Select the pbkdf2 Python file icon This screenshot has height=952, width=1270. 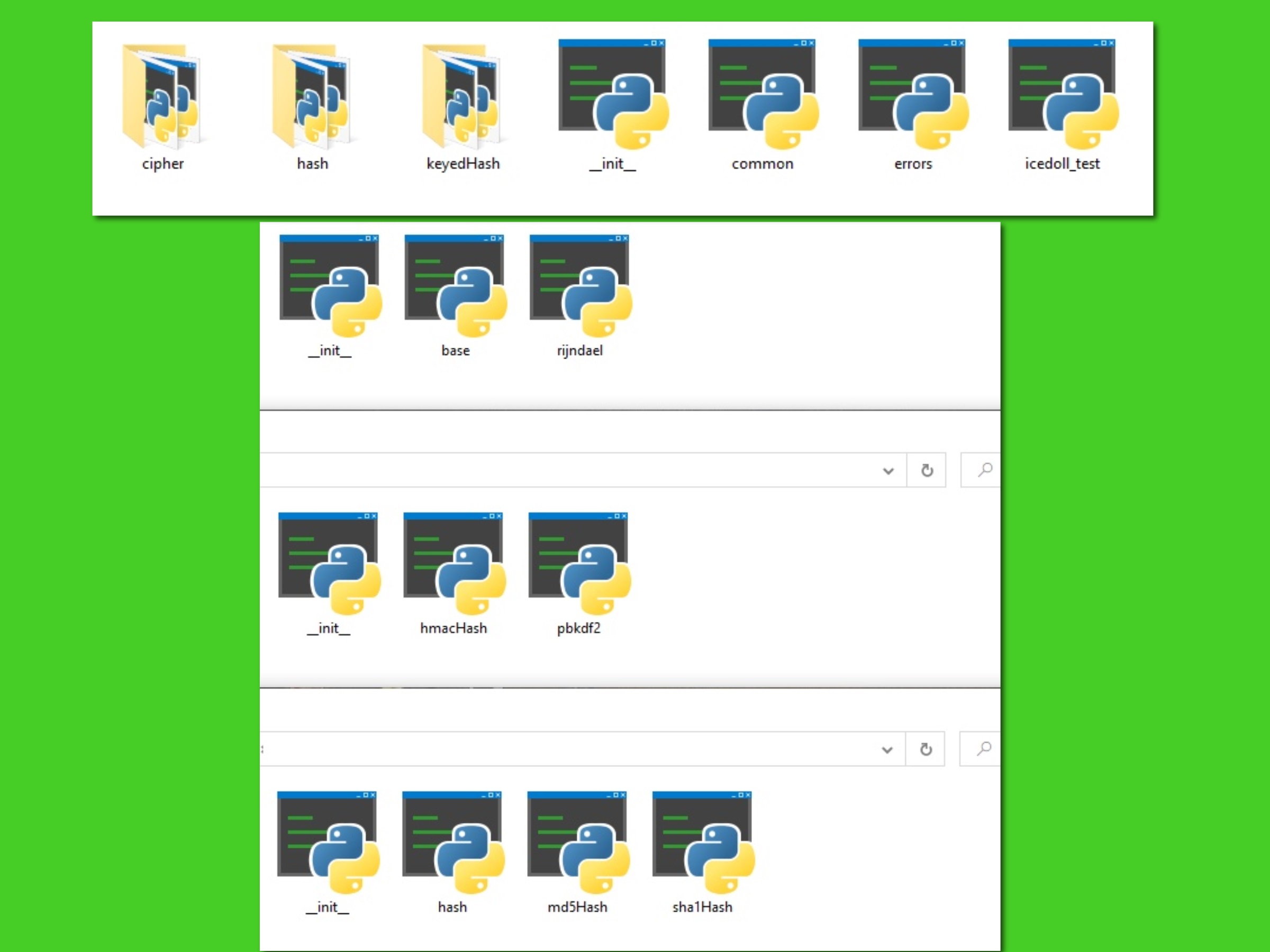[579, 563]
